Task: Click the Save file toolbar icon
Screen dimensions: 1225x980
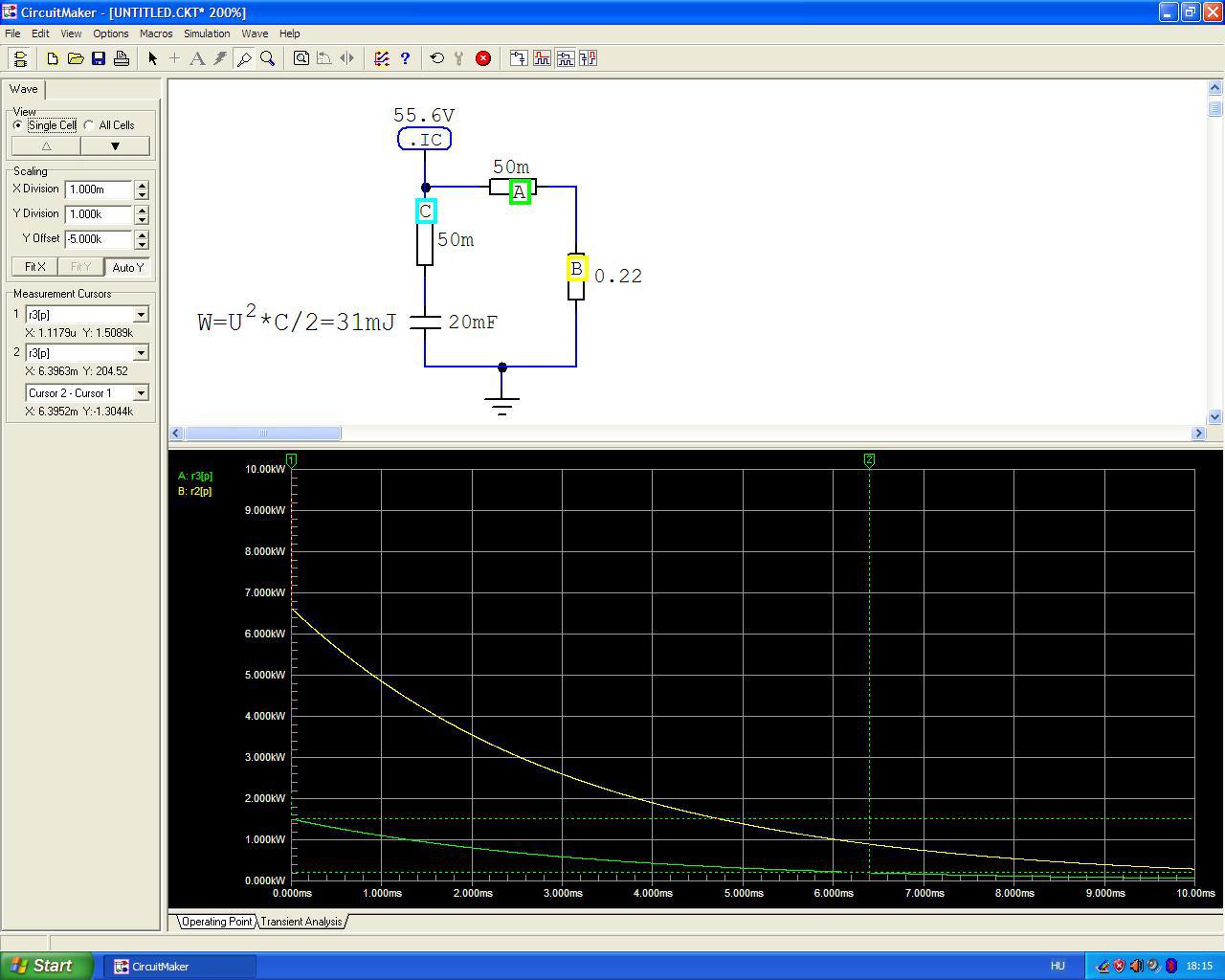Action: point(99,58)
